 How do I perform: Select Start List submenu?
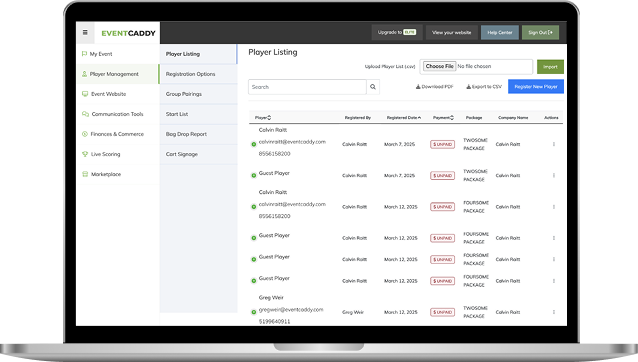(x=198, y=114)
